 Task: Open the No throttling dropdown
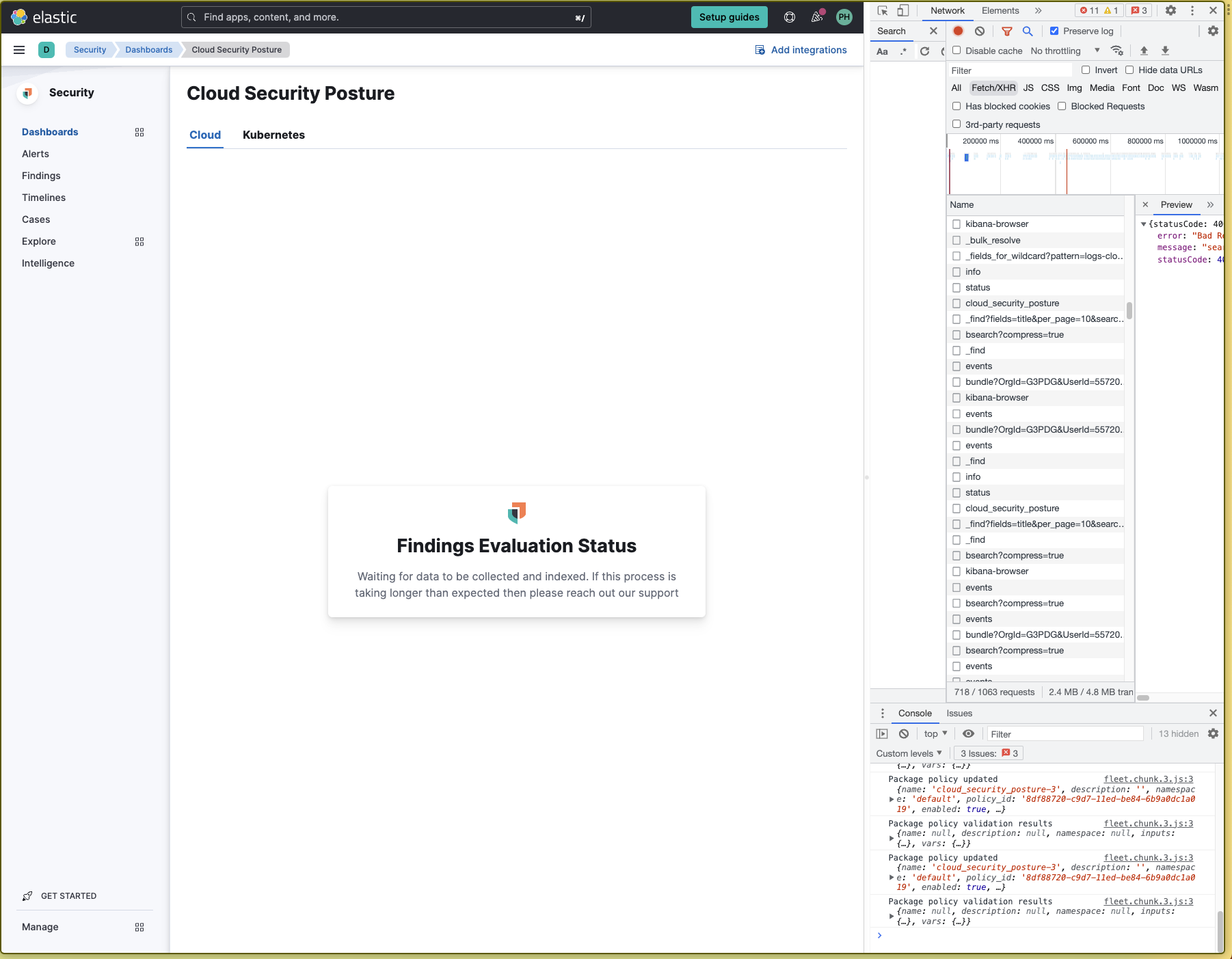tap(1062, 51)
